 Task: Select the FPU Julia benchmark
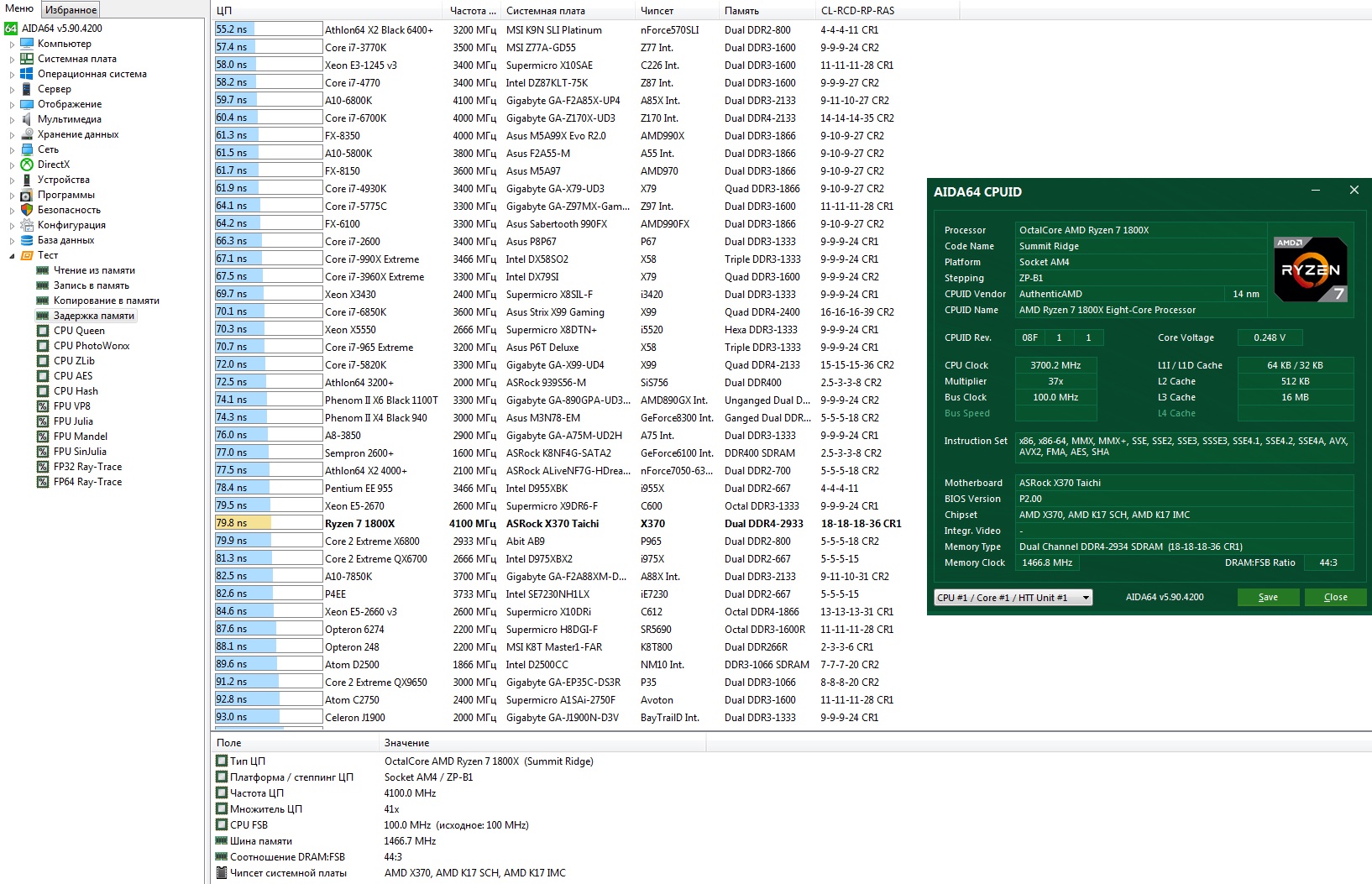pyautogui.click(x=73, y=421)
